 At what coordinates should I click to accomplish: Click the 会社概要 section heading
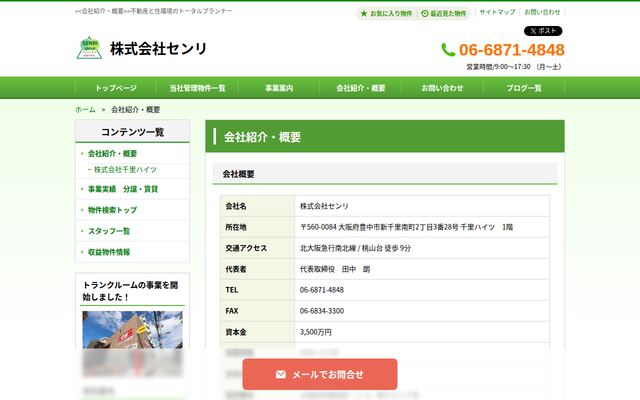[x=238, y=174]
